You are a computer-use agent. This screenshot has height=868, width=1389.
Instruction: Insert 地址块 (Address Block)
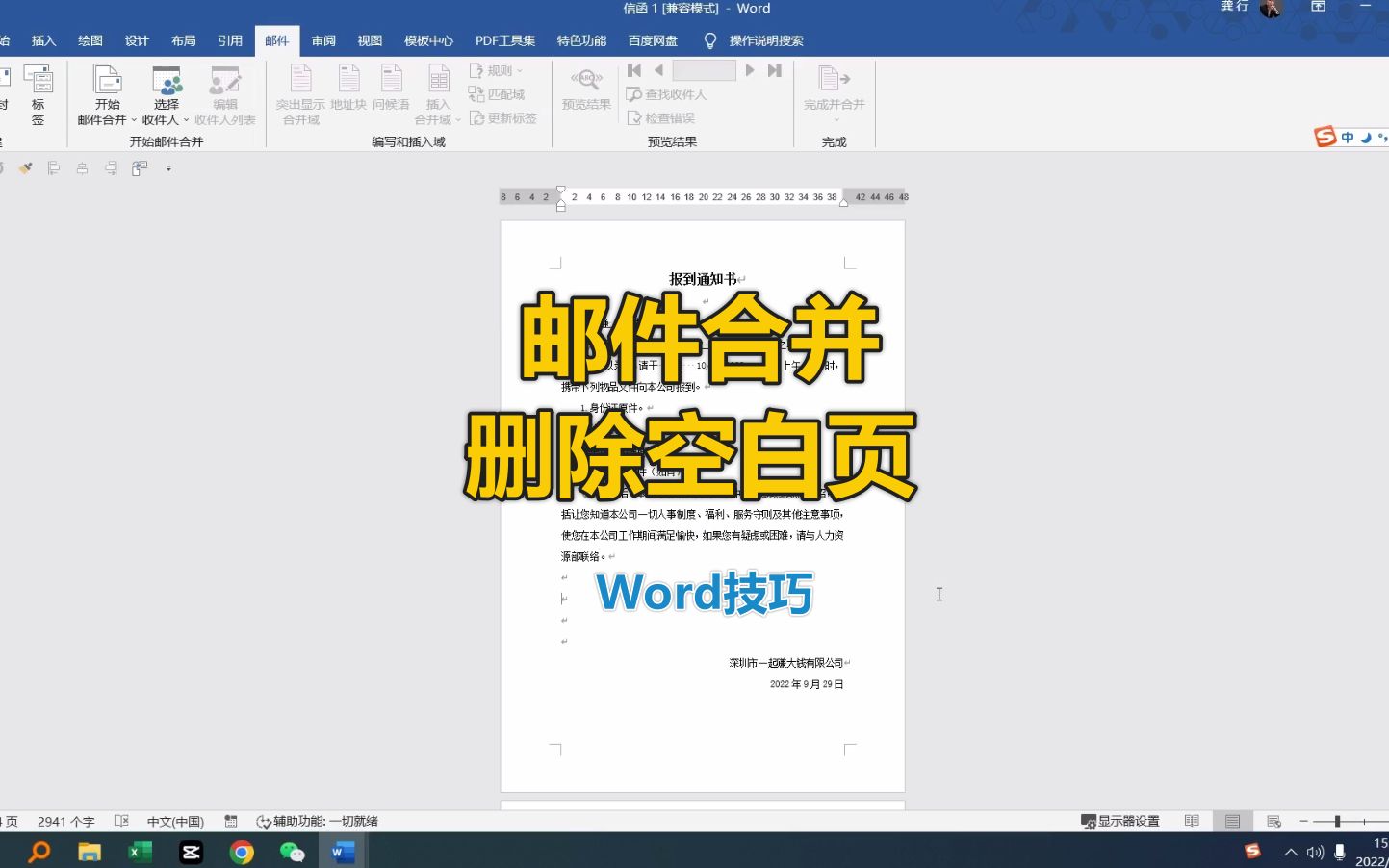[x=348, y=89]
